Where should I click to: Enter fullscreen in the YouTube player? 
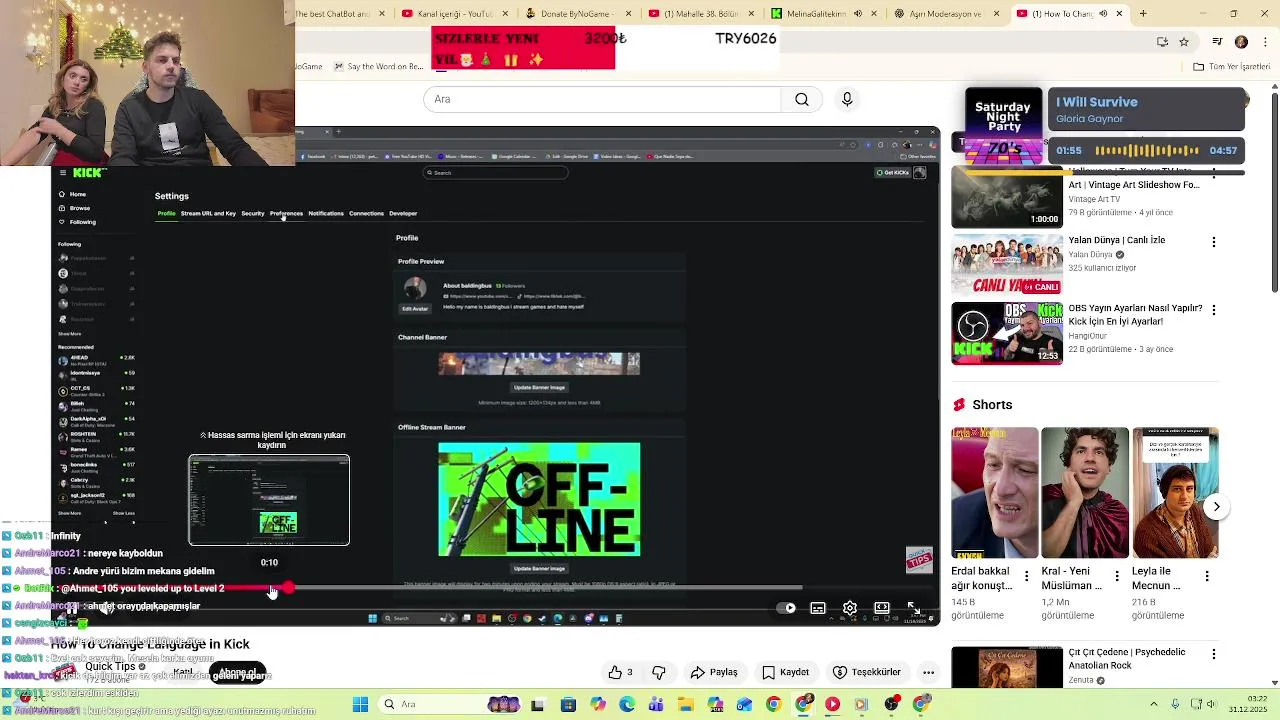tap(913, 608)
